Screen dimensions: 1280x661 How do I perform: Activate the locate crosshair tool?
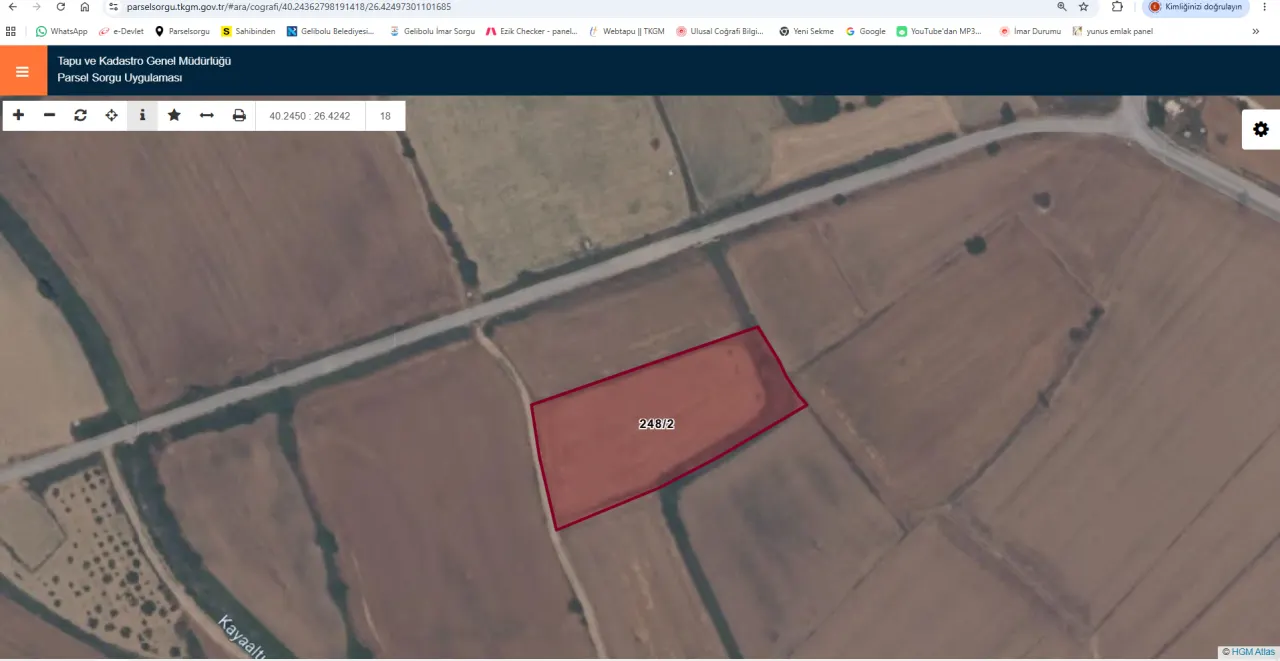(111, 115)
